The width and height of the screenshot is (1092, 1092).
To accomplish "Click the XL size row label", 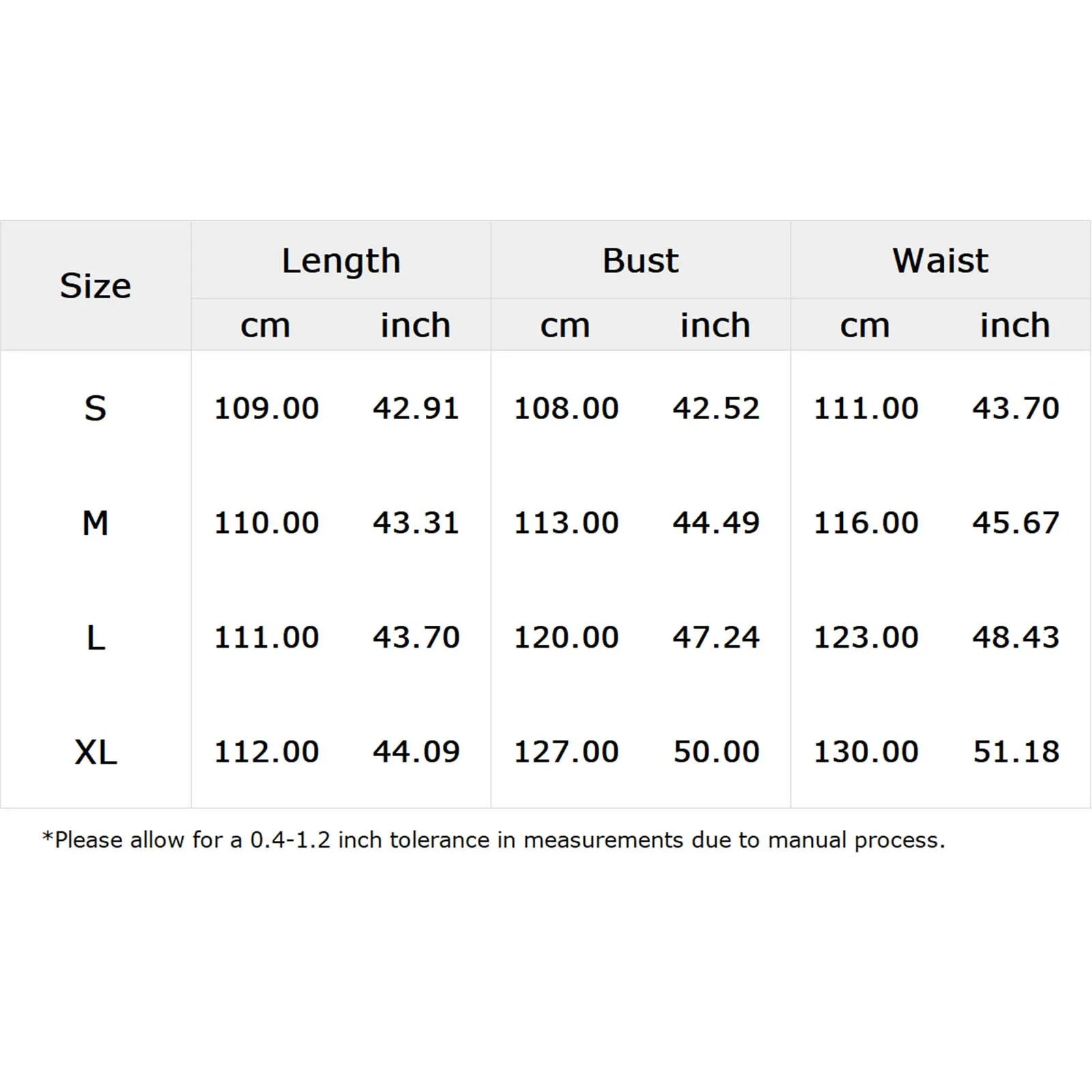I will pos(96,753).
